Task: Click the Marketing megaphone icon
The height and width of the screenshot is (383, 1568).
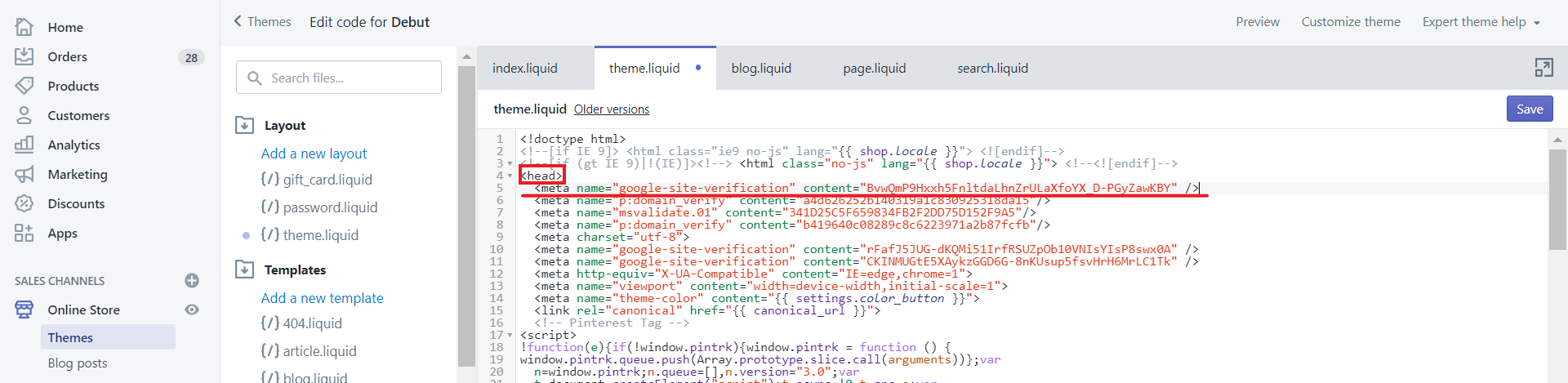Action: pos(24,174)
